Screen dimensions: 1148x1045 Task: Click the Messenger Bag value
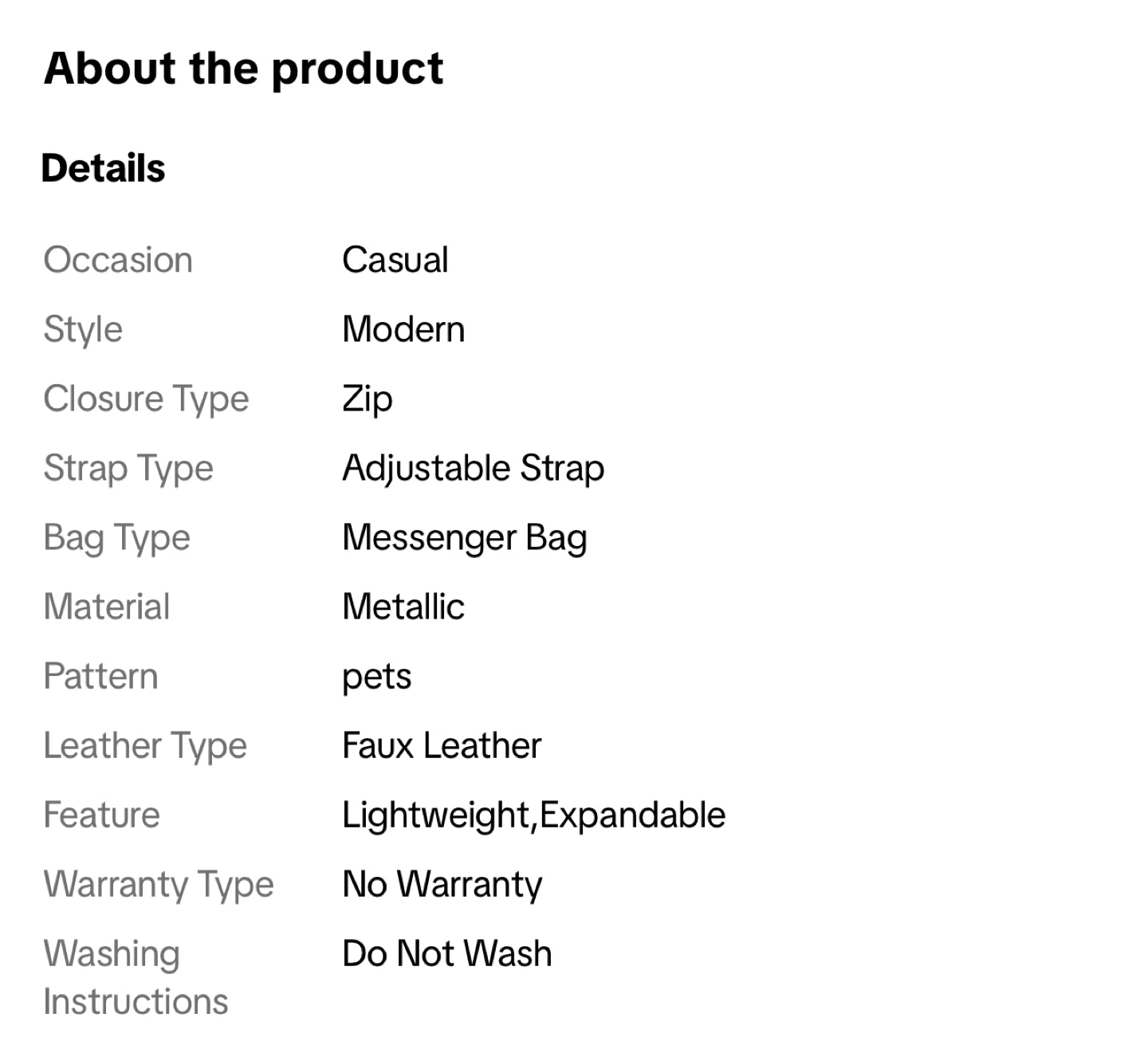[x=464, y=537]
